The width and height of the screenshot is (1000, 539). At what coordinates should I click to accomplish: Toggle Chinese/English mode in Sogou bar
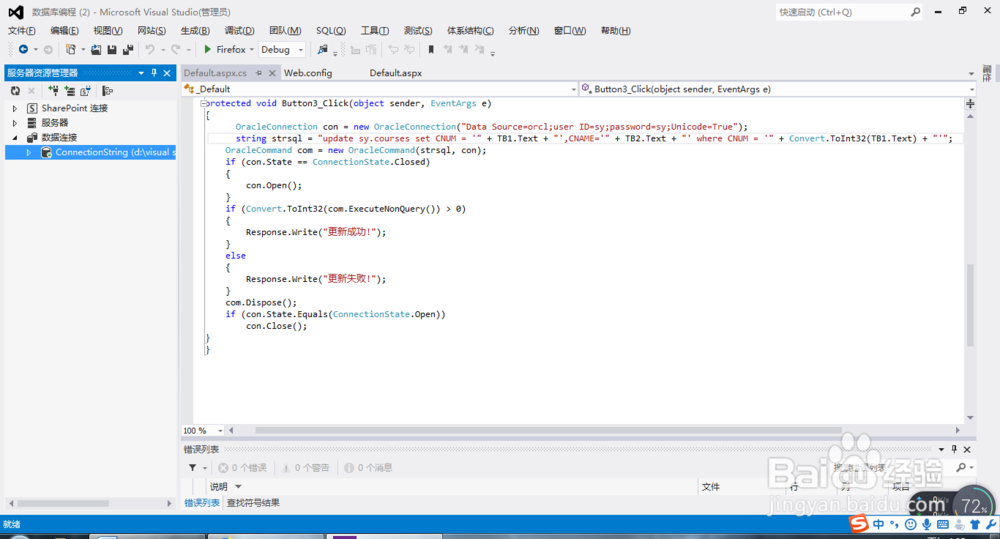coord(879,524)
